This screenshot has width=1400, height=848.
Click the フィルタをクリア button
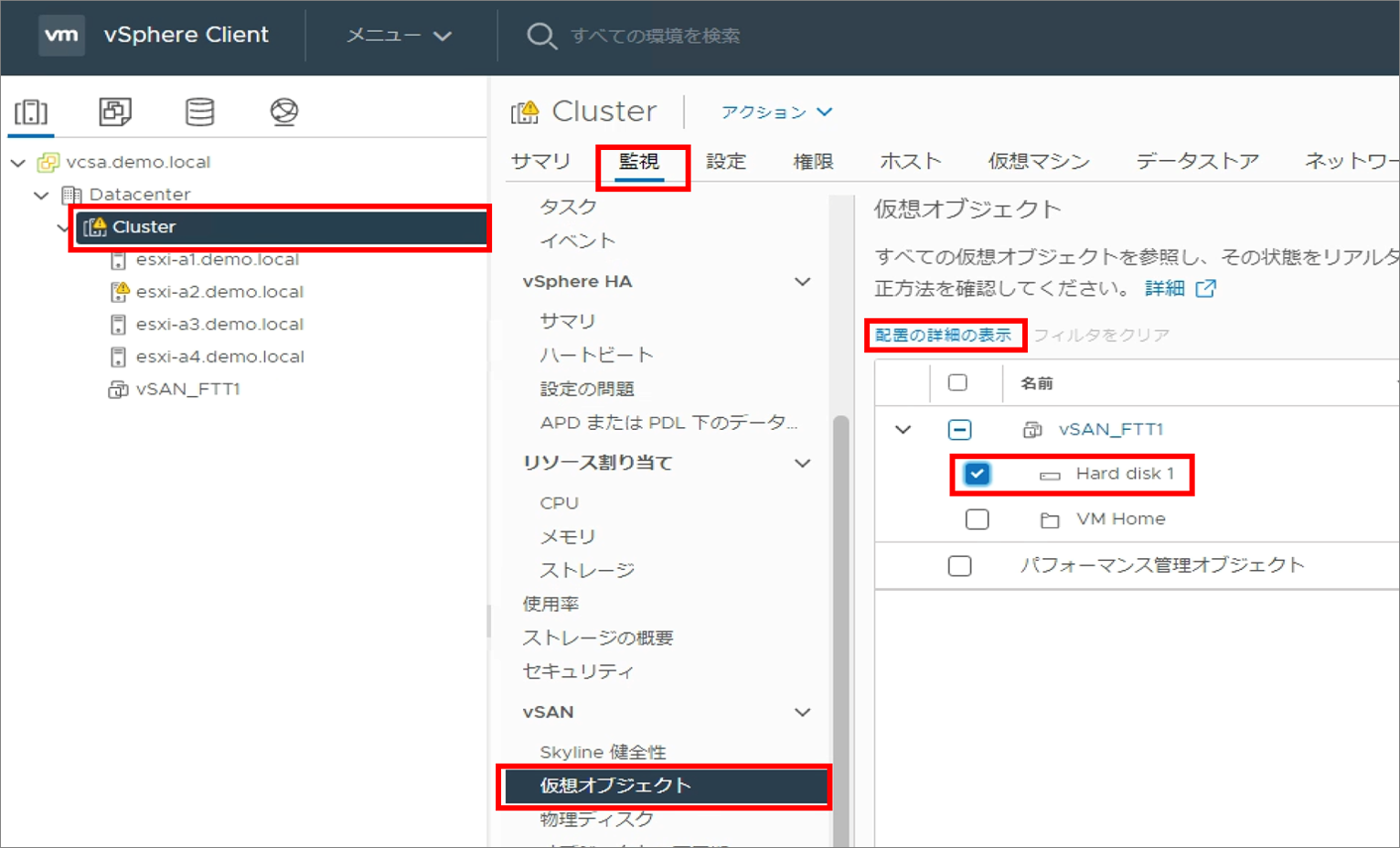point(1101,335)
